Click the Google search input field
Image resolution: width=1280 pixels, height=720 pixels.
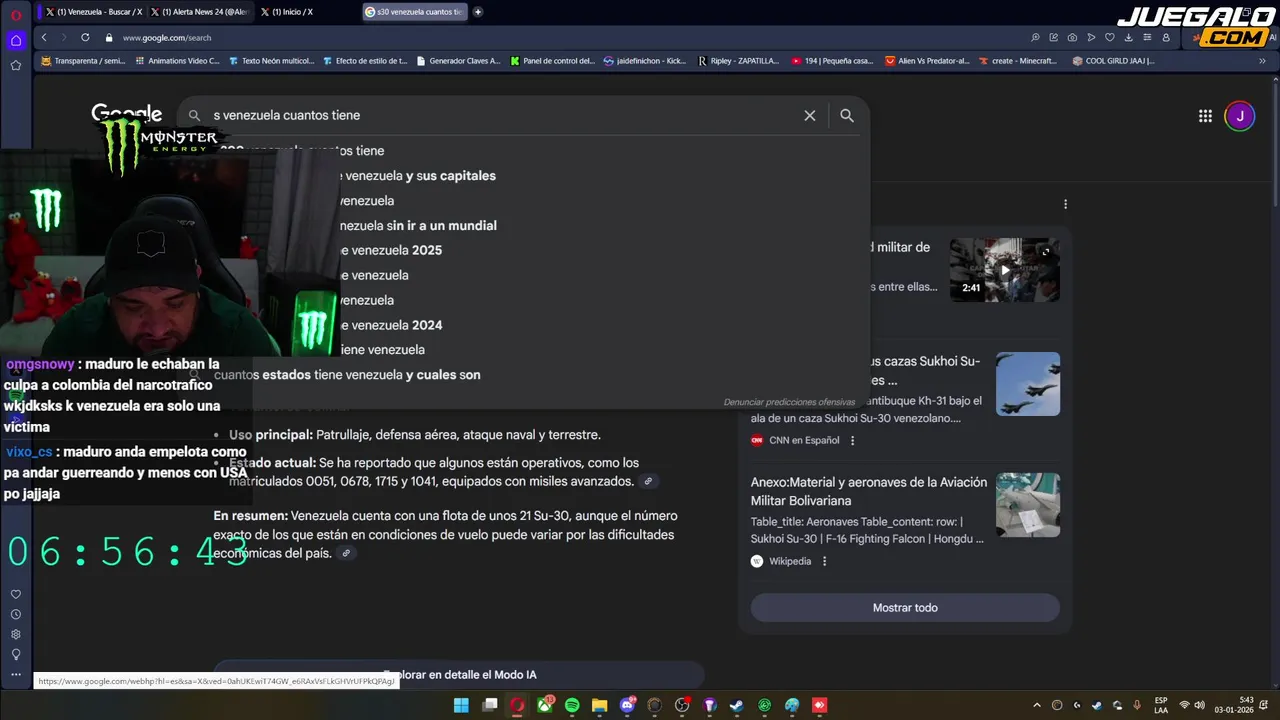500,115
